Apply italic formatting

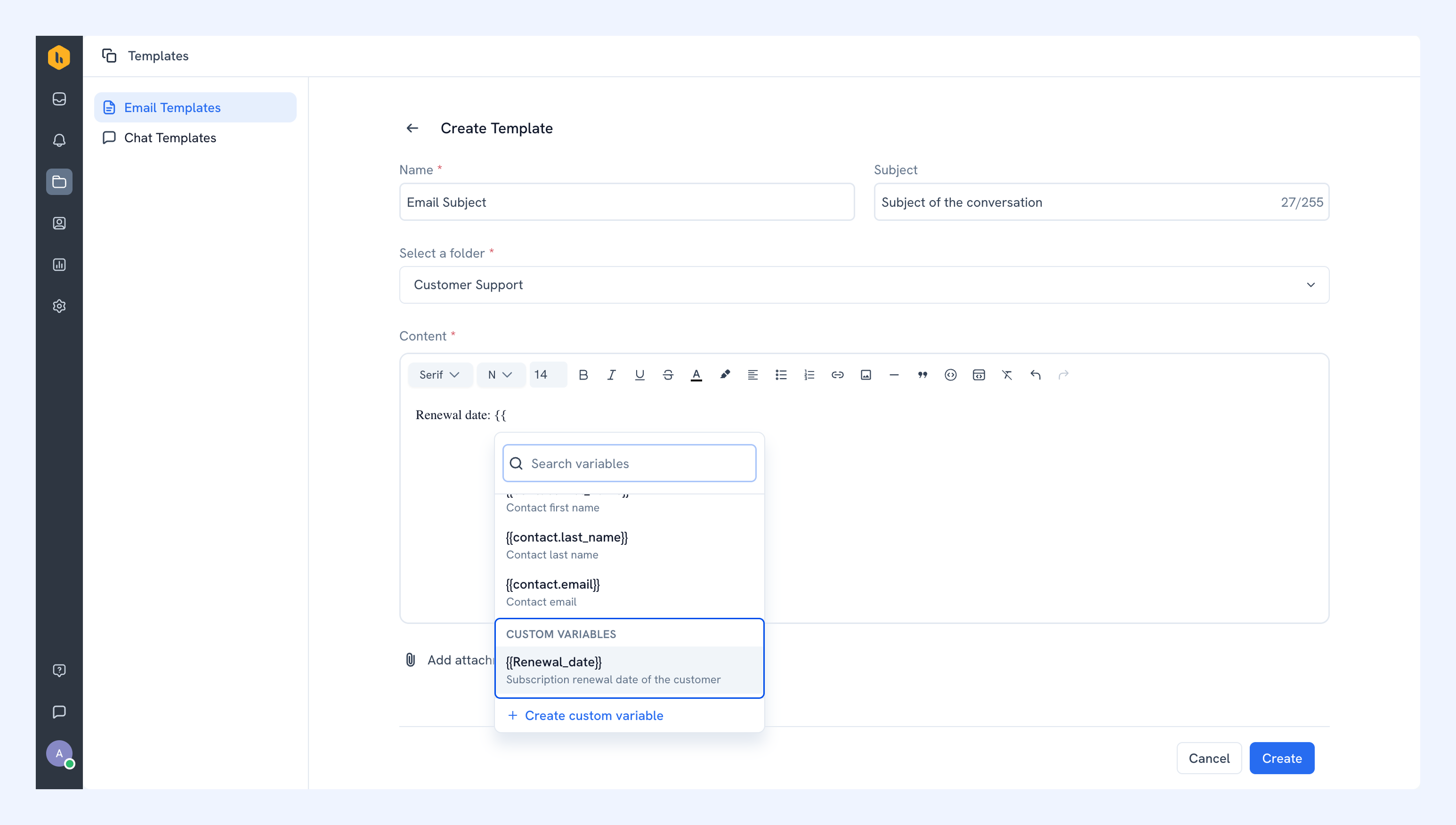[611, 374]
